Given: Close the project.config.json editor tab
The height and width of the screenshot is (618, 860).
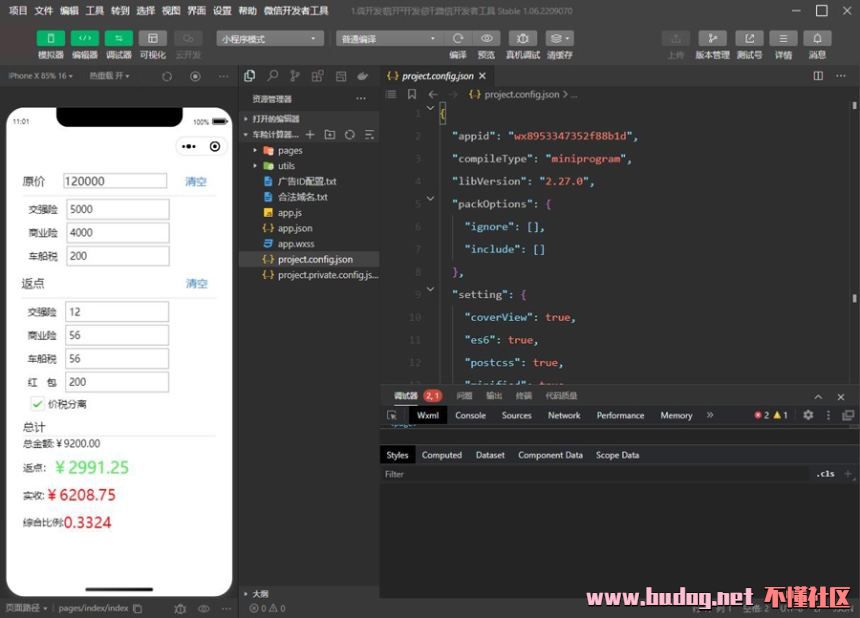Looking at the screenshot, I should [x=483, y=76].
